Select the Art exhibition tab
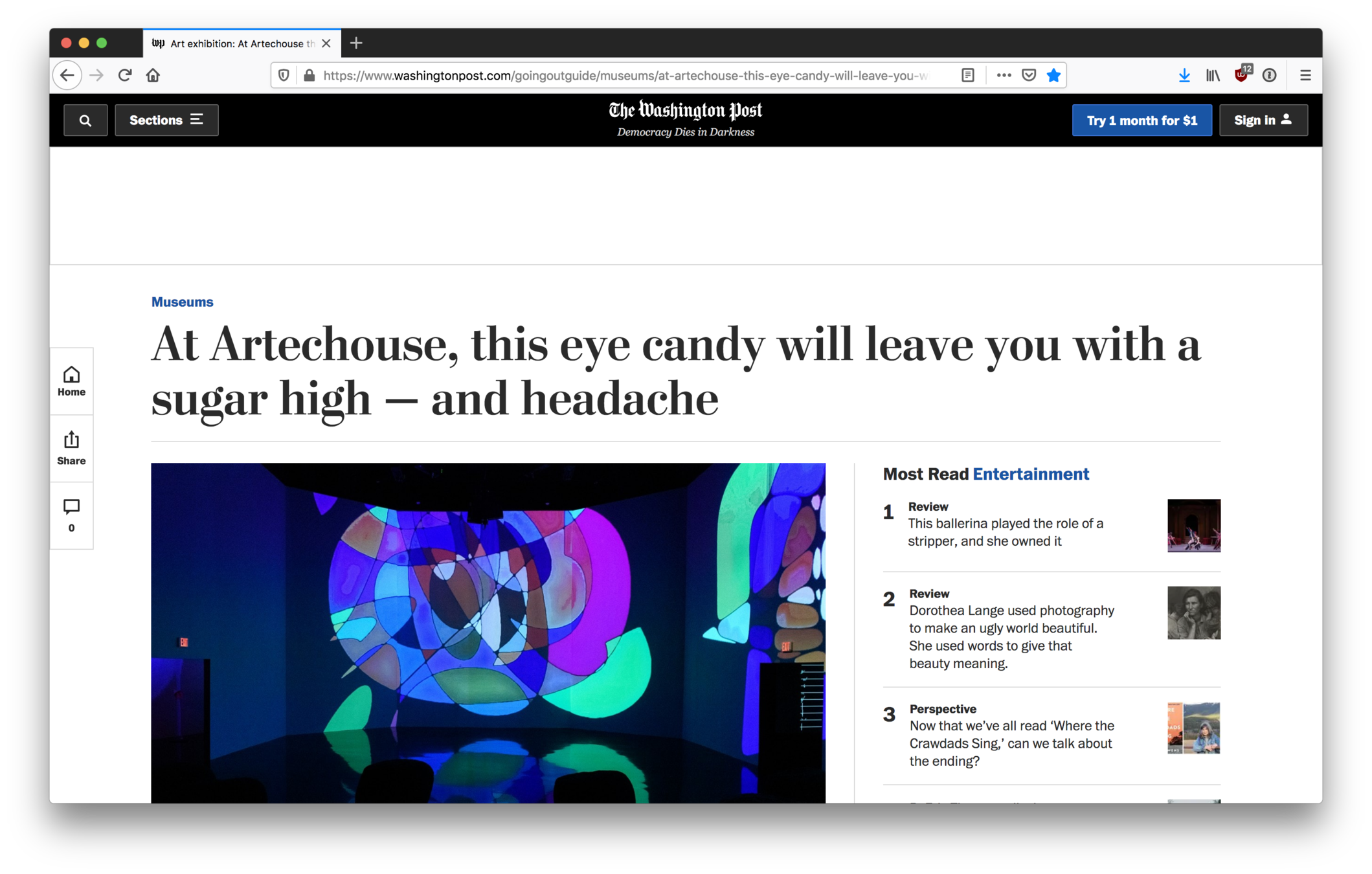Image resolution: width=1372 pixels, height=874 pixels. point(236,43)
